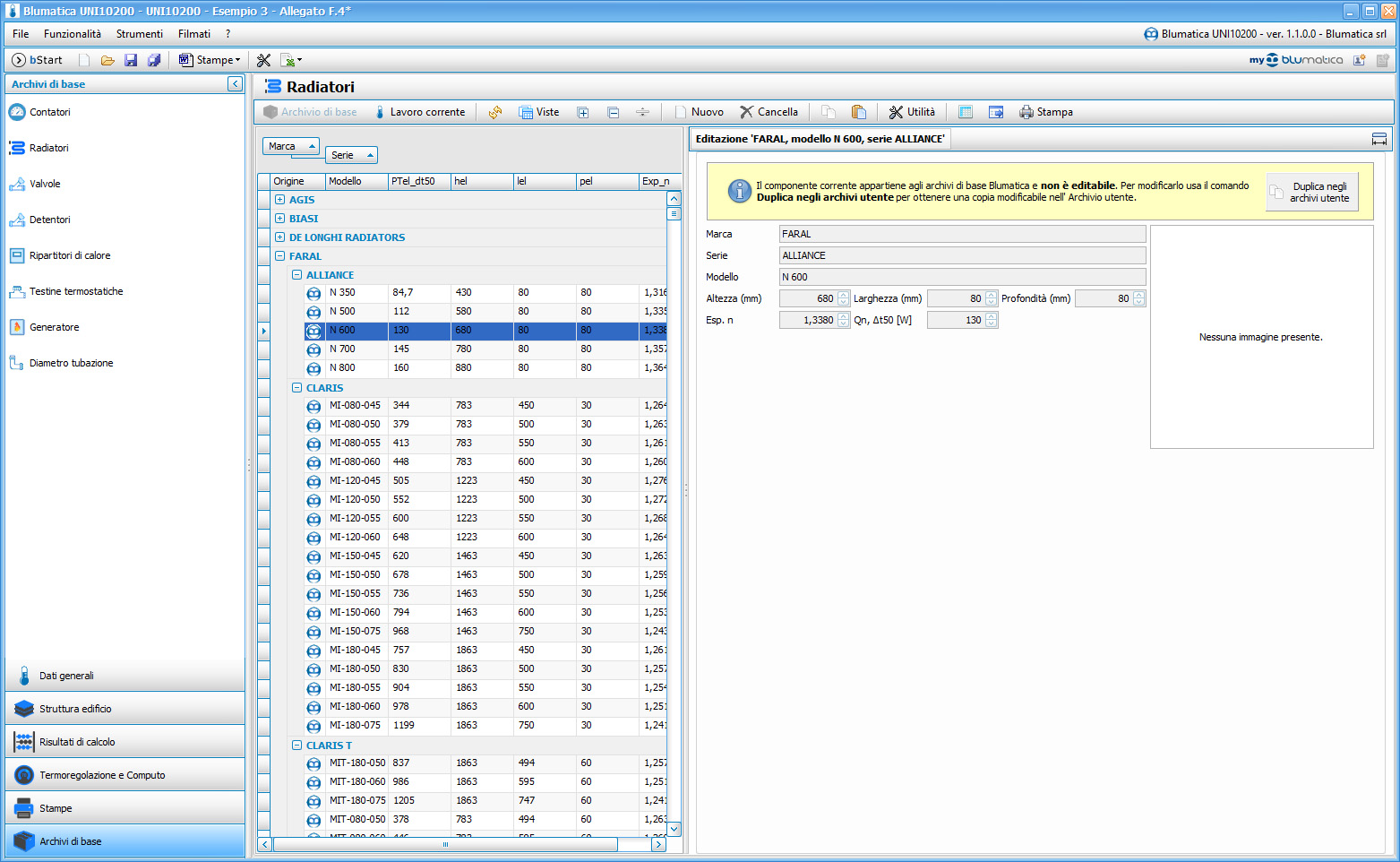Open file with the folder icon
This screenshot has height=862, width=1400.
(x=107, y=60)
